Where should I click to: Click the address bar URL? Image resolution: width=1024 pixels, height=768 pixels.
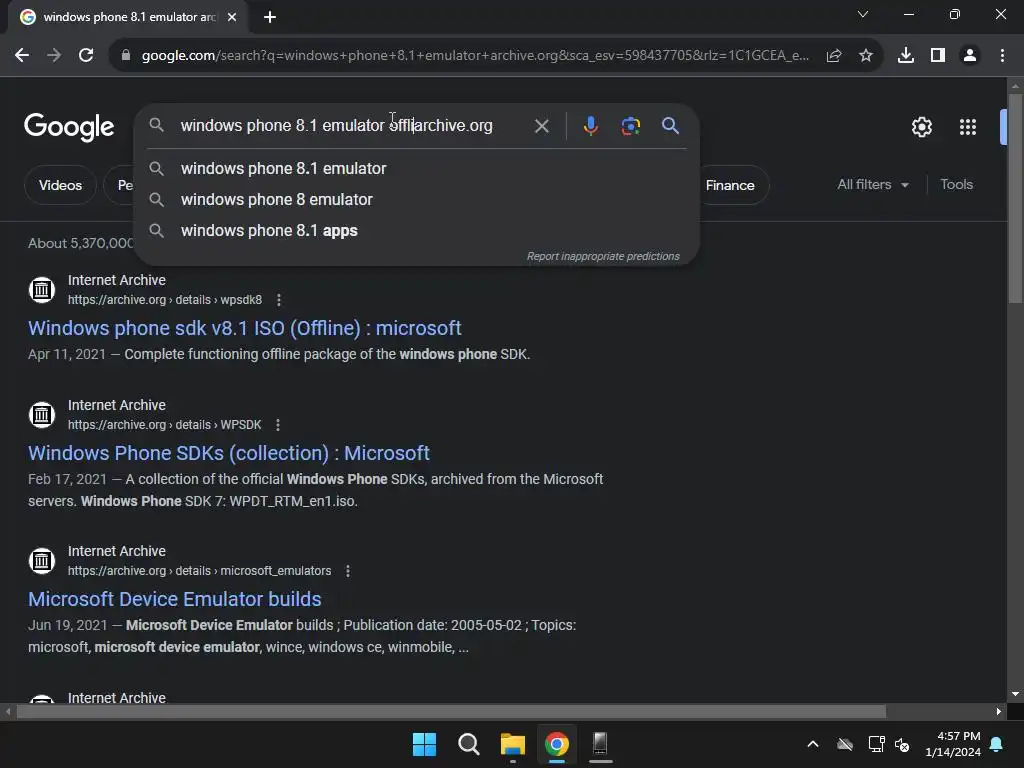[475, 56]
